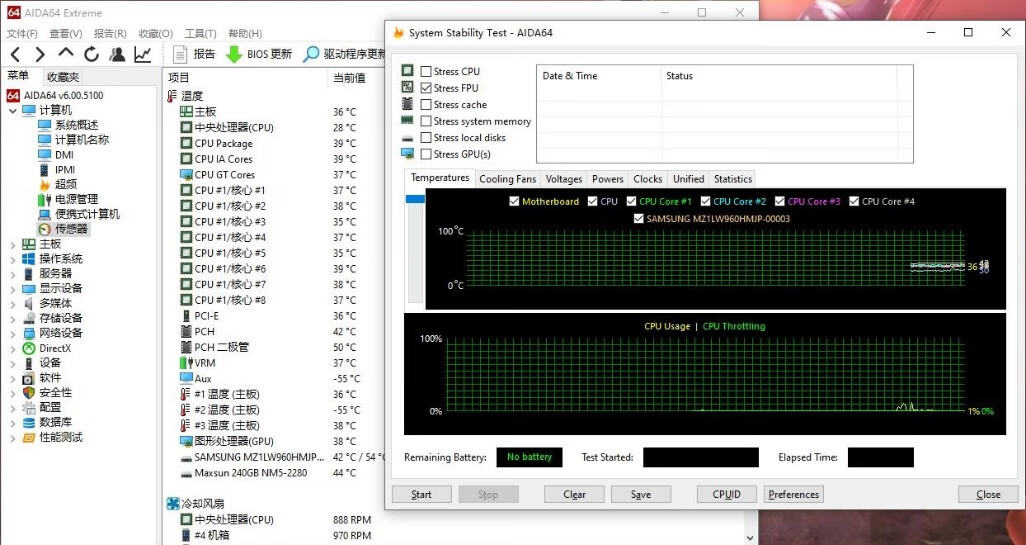Select 系统概述 in the tree
This screenshot has width=1026, height=545.
tap(76, 125)
